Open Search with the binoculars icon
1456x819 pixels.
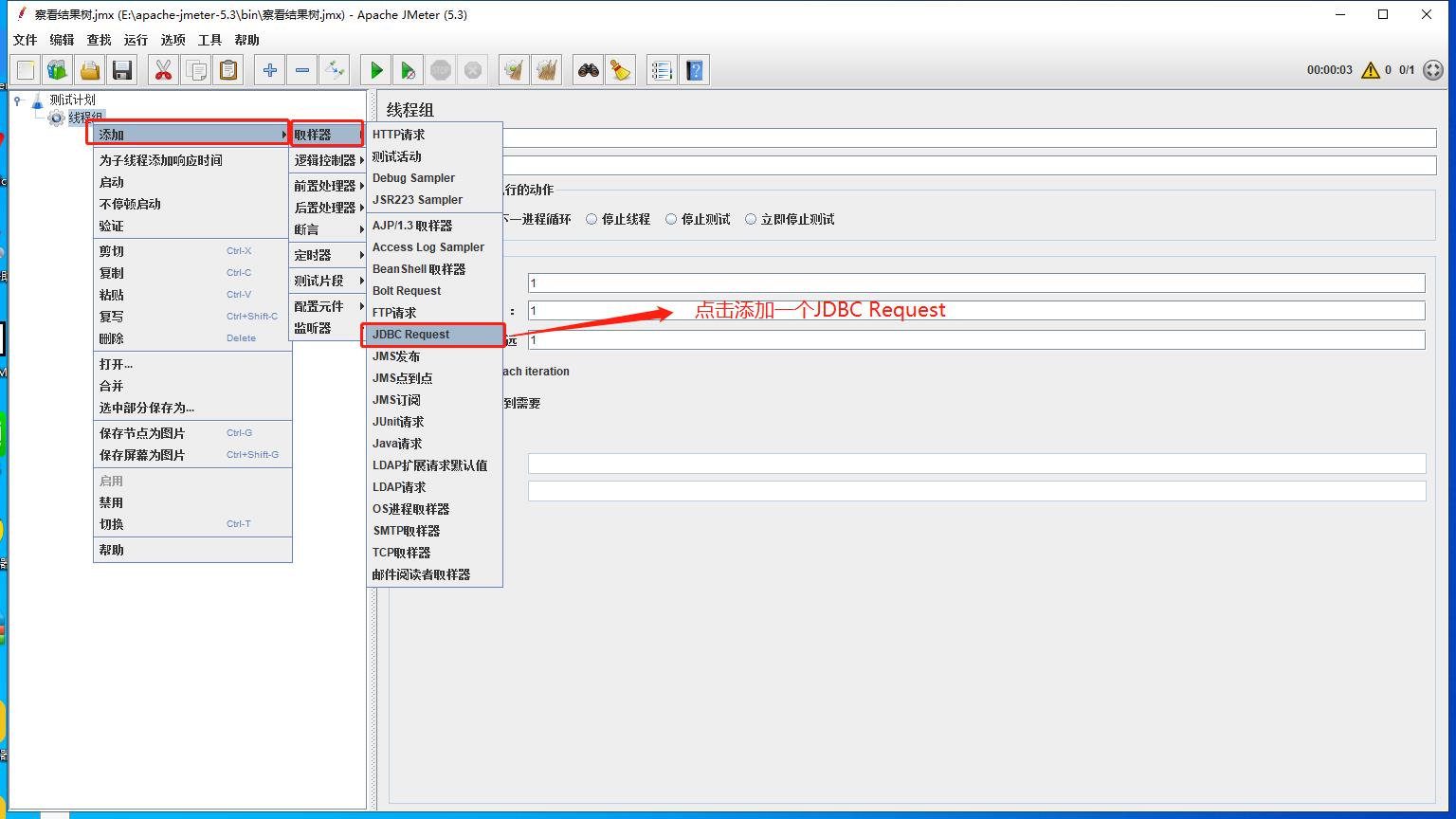(x=589, y=70)
